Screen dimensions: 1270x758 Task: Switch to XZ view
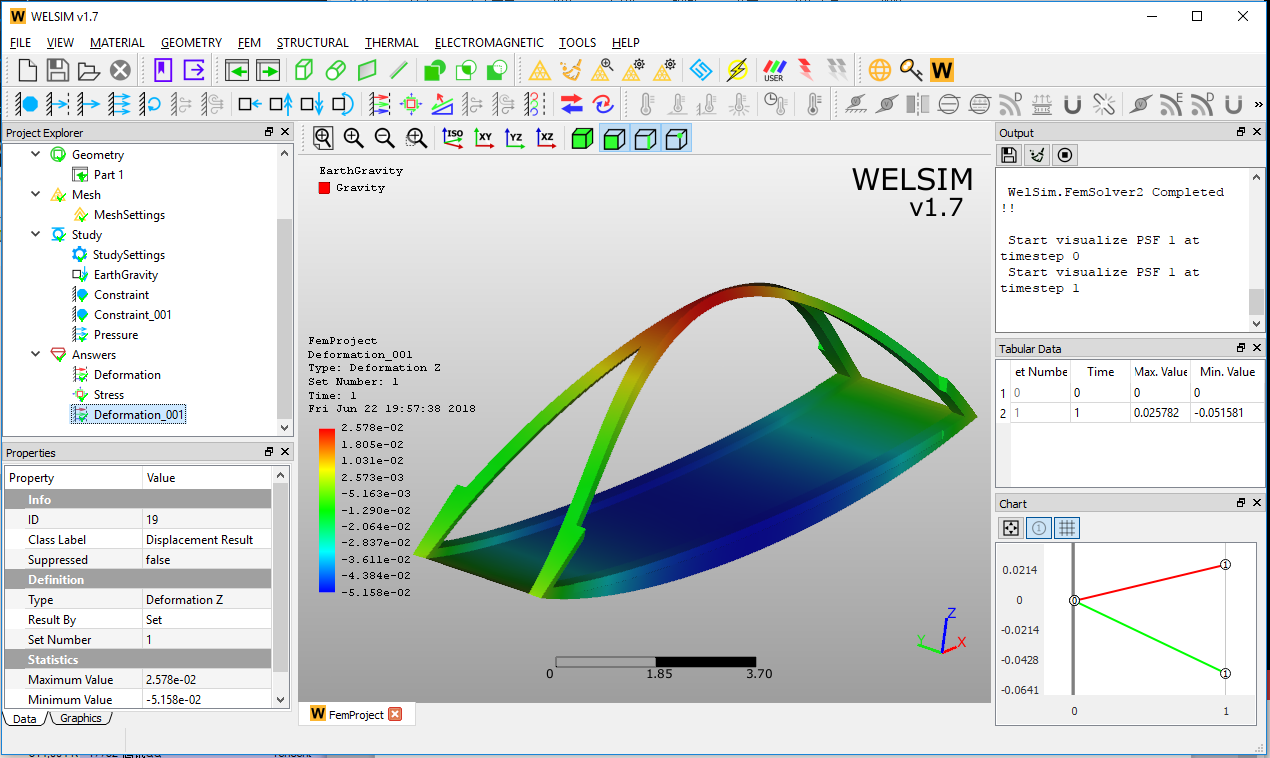(x=546, y=138)
